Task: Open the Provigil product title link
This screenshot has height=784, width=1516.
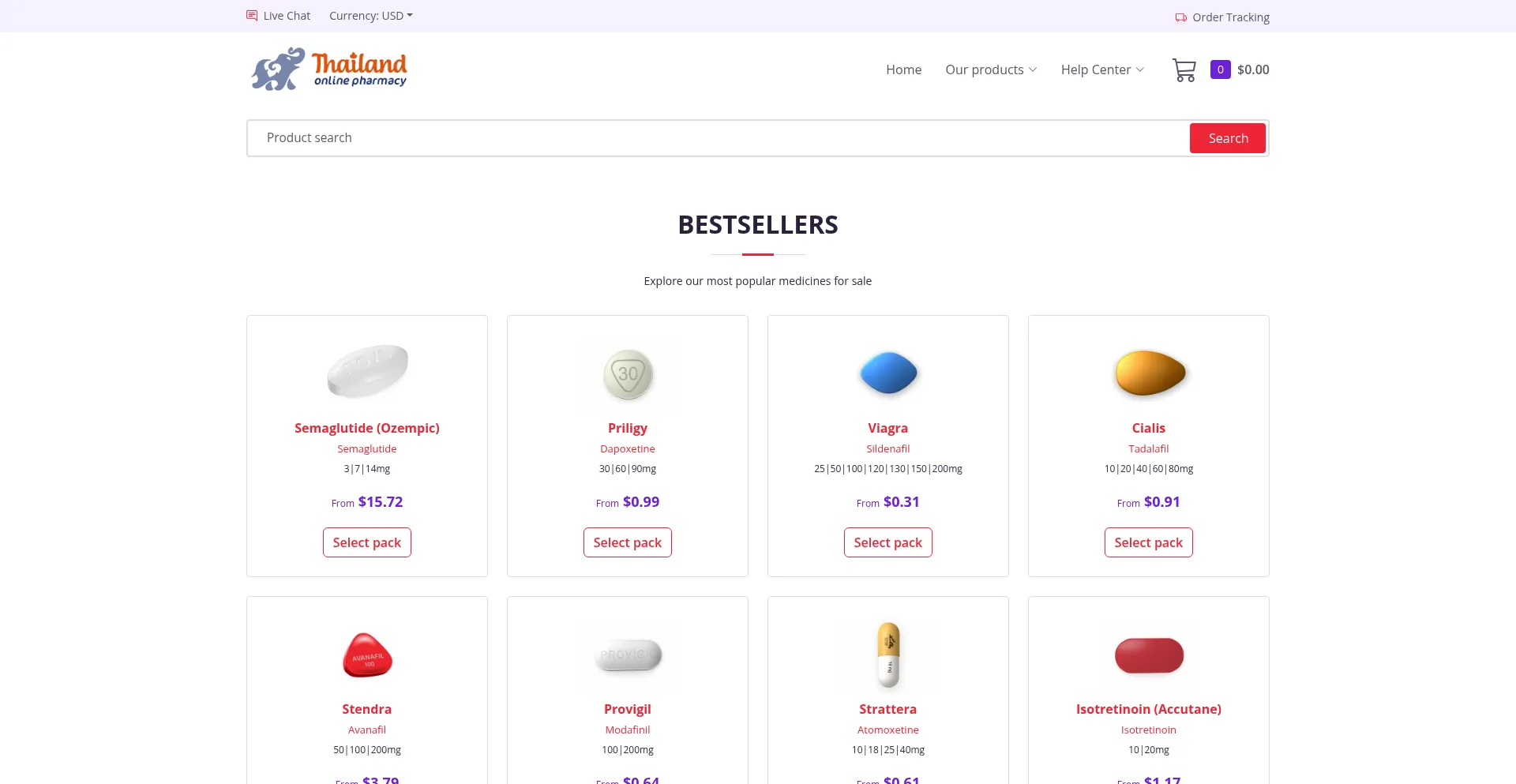Action: [x=628, y=709]
